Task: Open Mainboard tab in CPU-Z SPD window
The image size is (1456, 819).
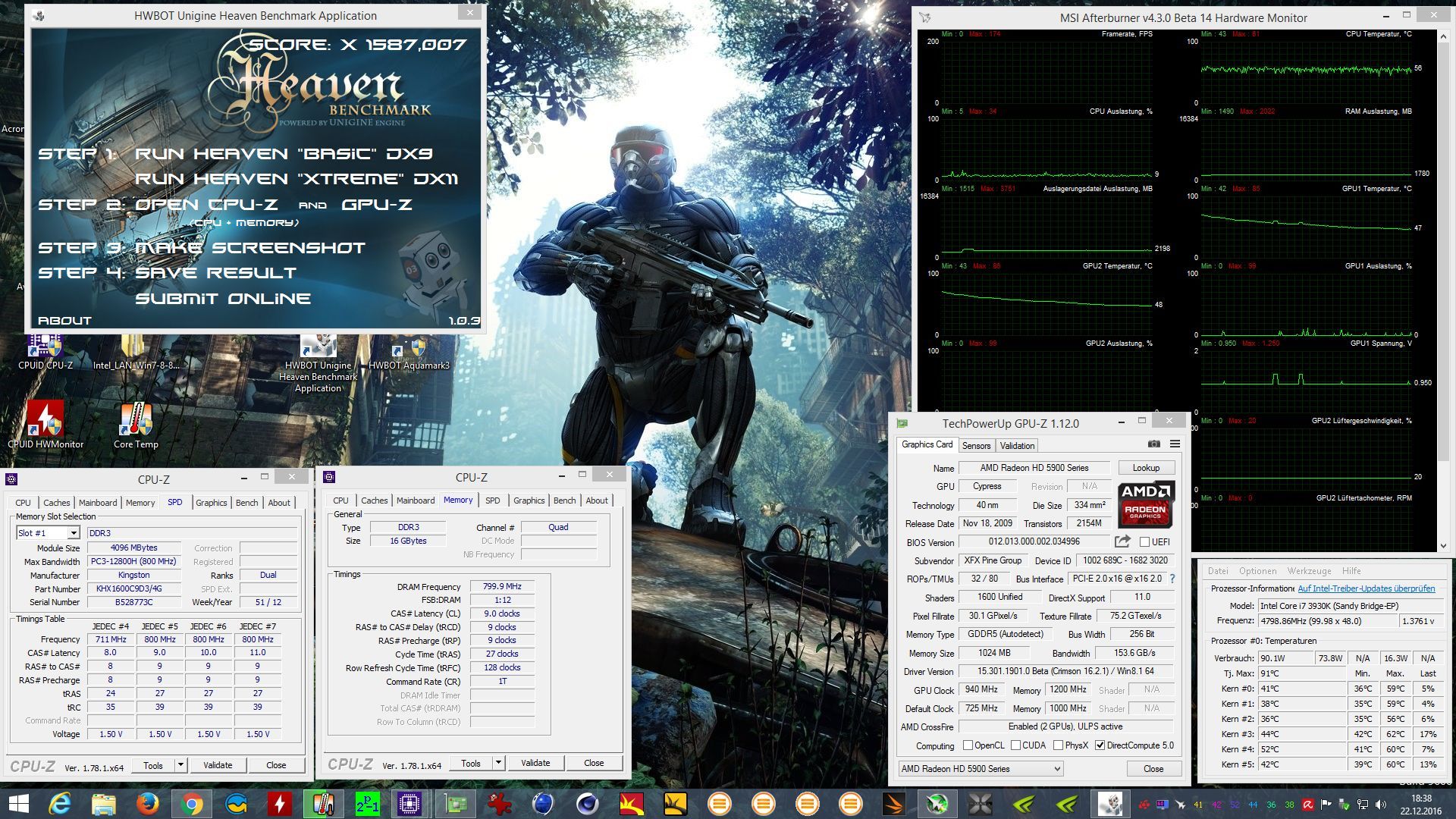Action: (98, 503)
